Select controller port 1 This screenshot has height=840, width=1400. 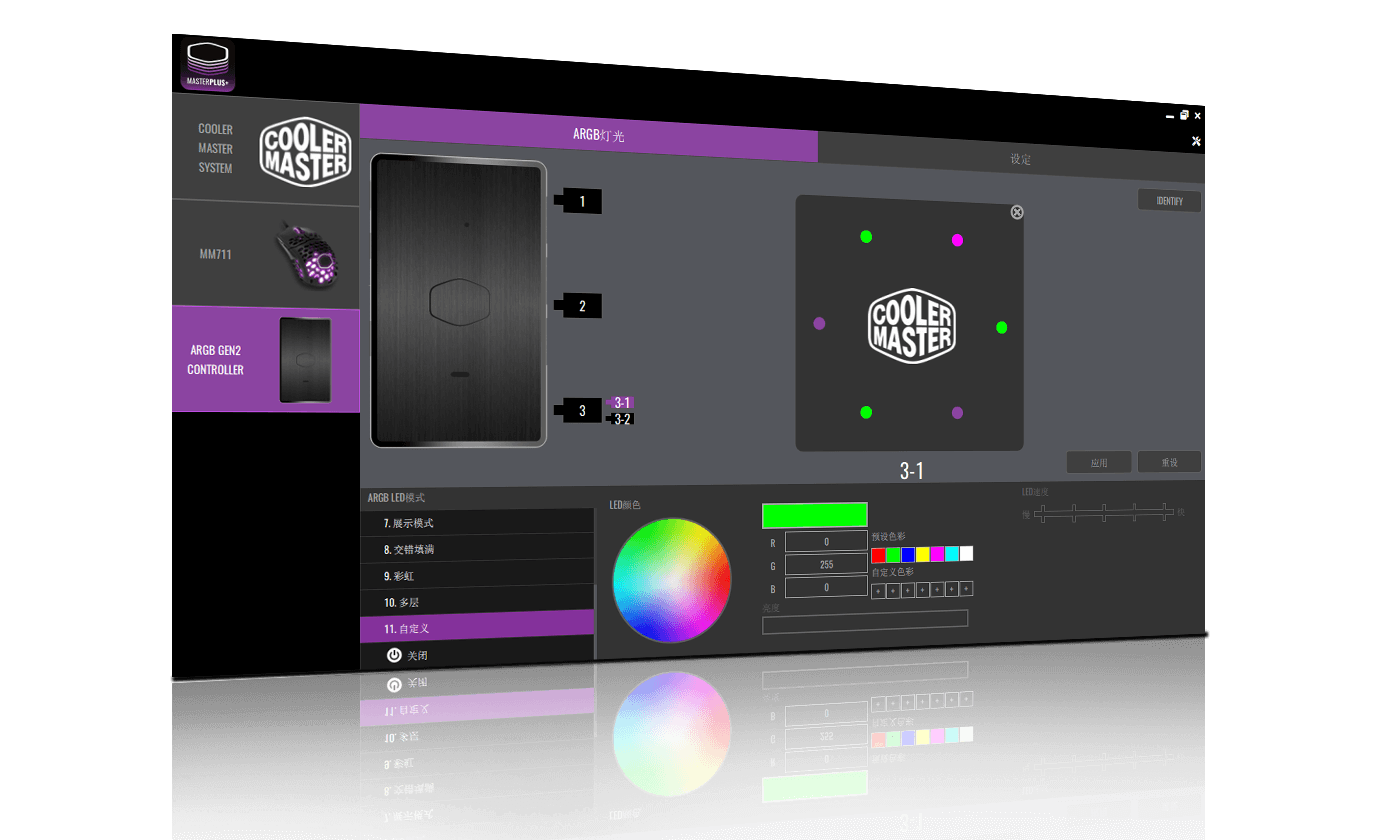pos(580,202)
